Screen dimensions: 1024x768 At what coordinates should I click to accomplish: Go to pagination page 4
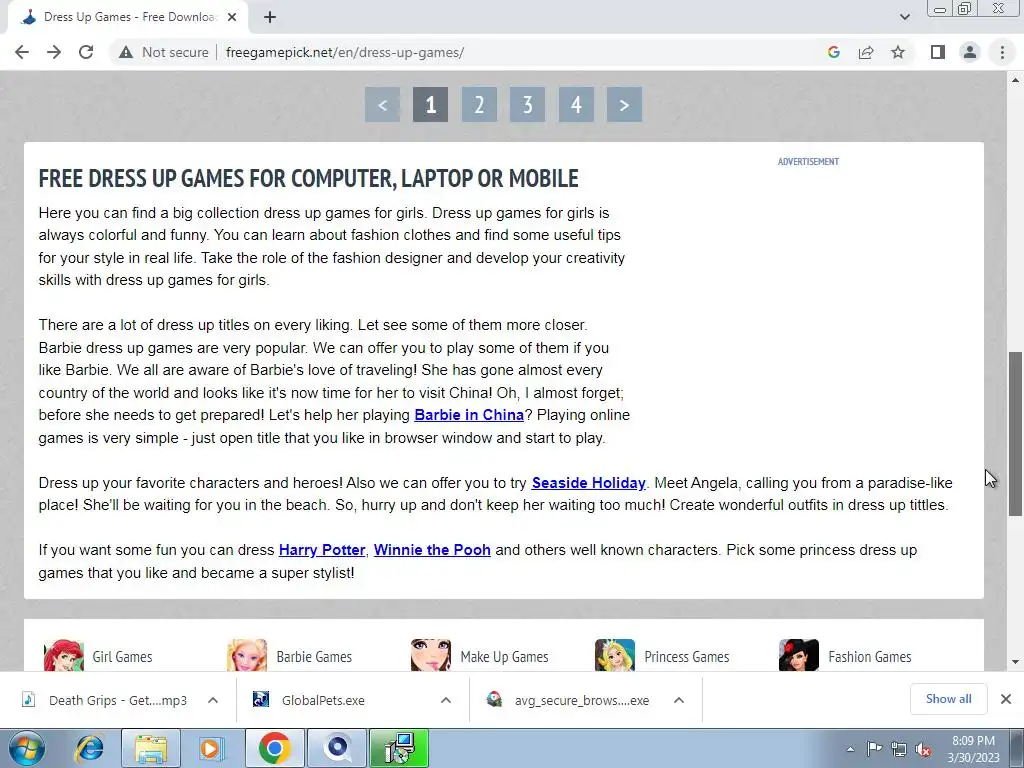click(576, 104)
